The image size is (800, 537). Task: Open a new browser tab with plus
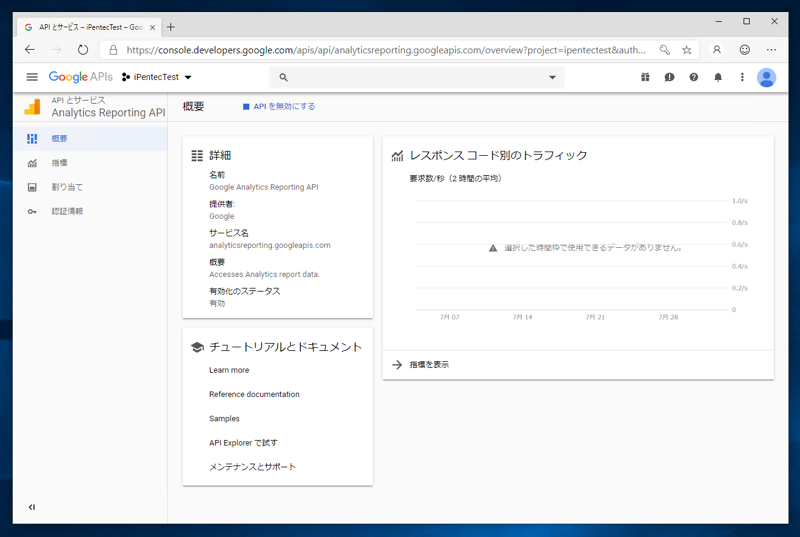(170, 27)
